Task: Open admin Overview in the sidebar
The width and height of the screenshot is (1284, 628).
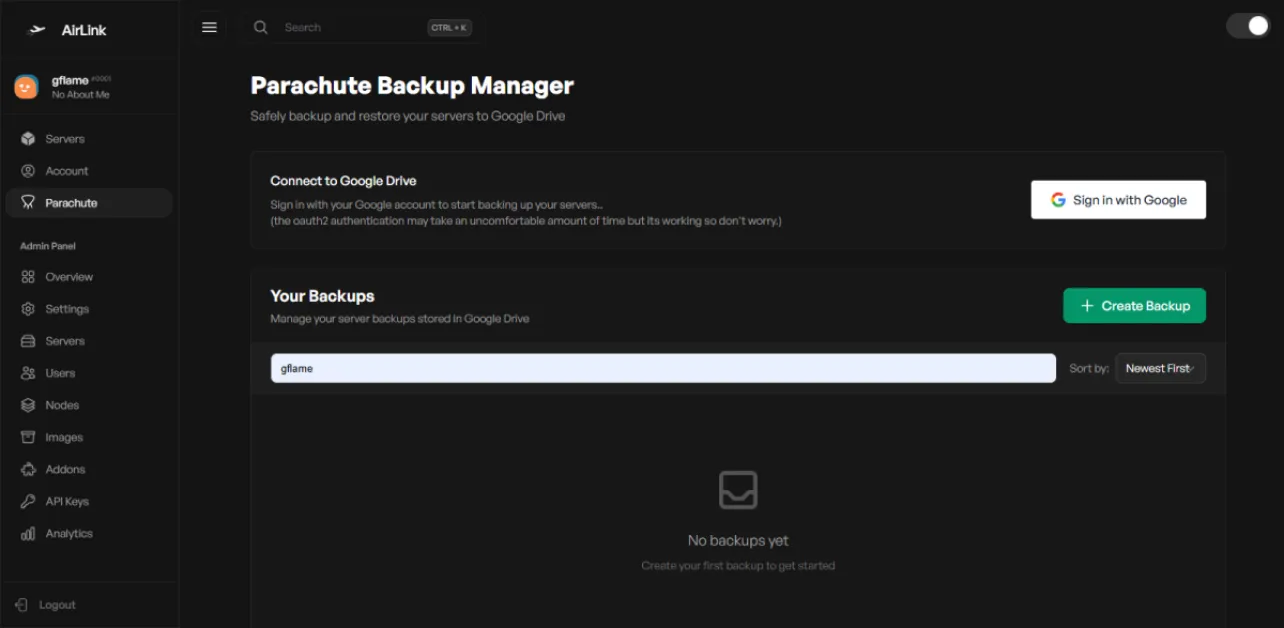Action: coord(68,277)
